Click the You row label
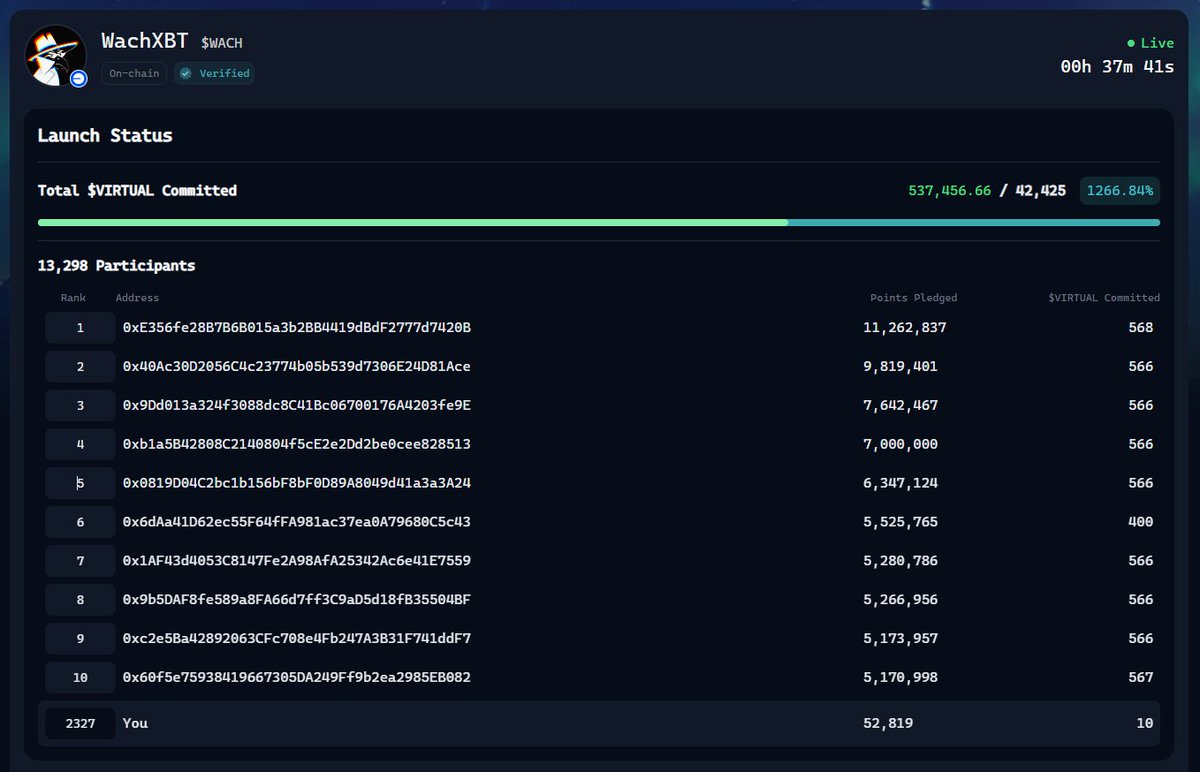The height and width of the screenshot is (772, 1200). (135, 723)
